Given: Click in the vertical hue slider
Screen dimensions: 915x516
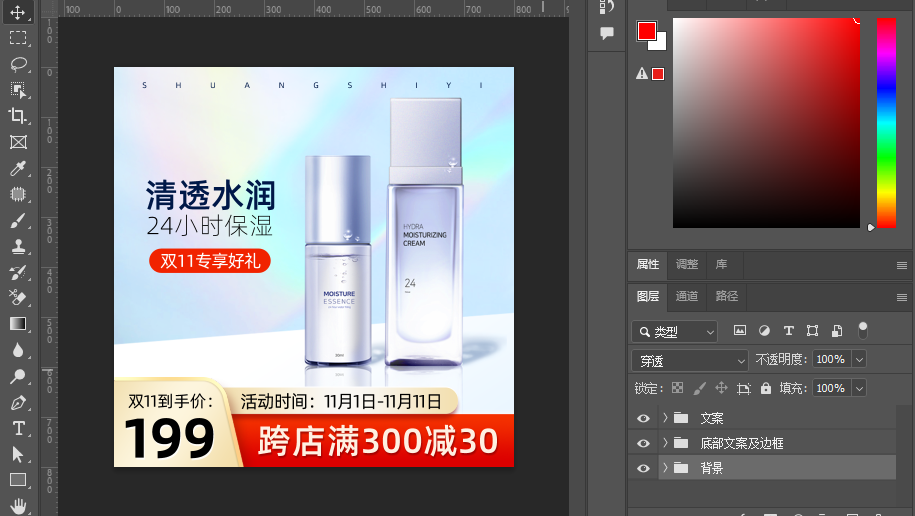Looking at the screenshot, I should click(886, 123).
